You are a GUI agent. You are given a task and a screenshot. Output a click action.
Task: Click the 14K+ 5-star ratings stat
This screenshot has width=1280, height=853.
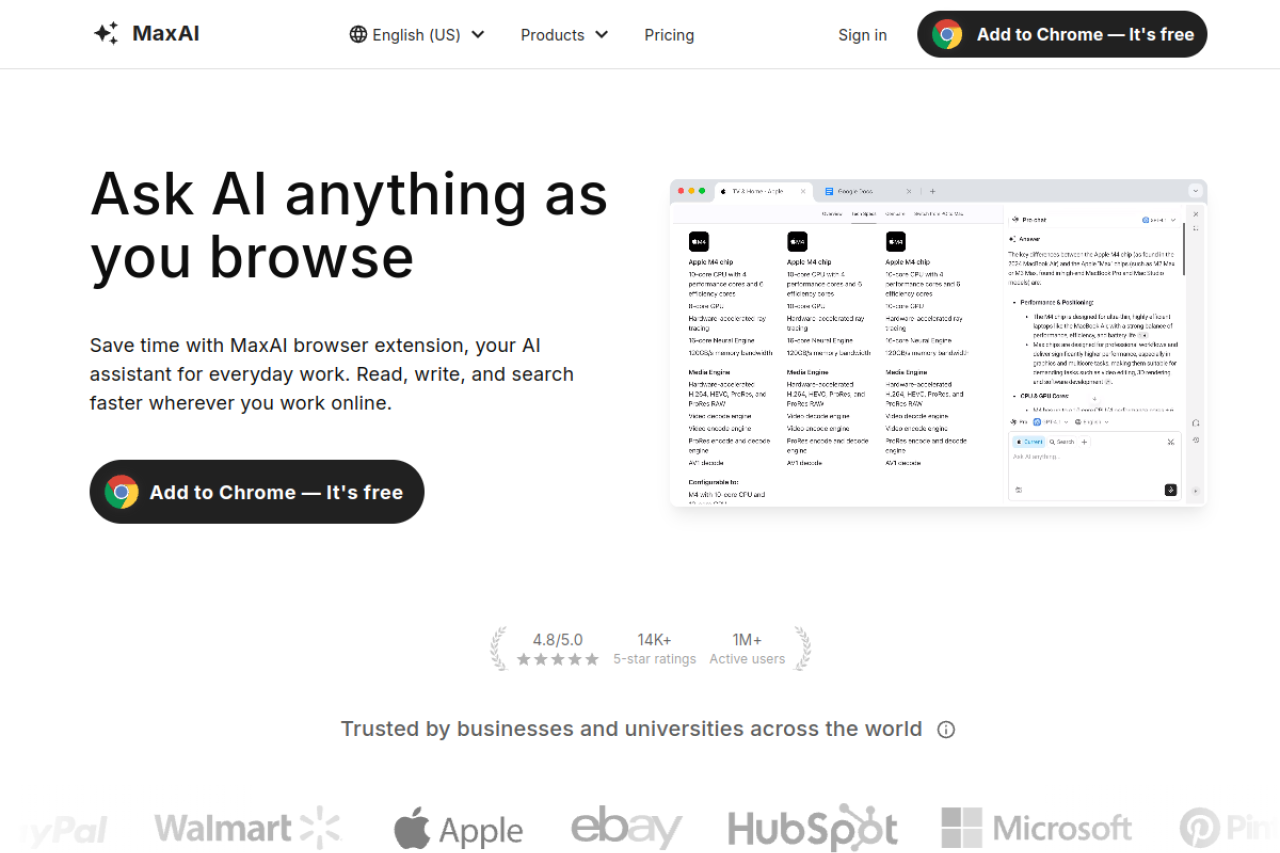coord(655,648)
